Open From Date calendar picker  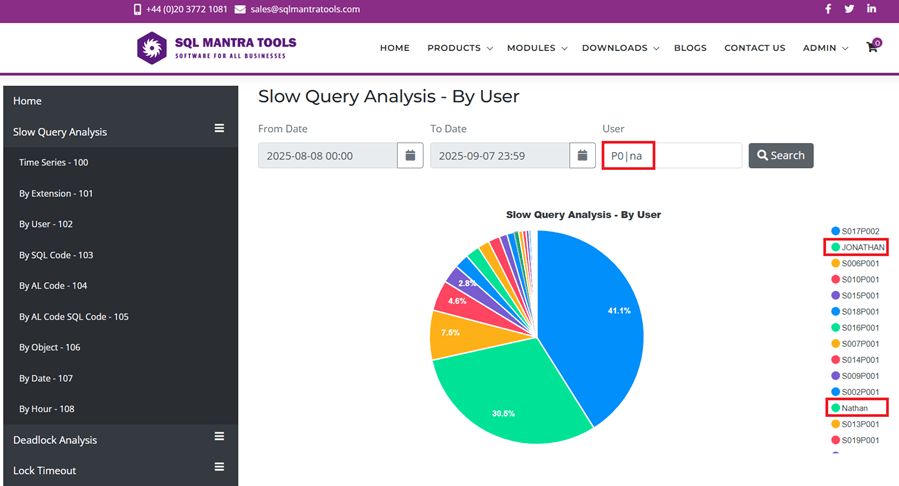[x=411, y=155]
